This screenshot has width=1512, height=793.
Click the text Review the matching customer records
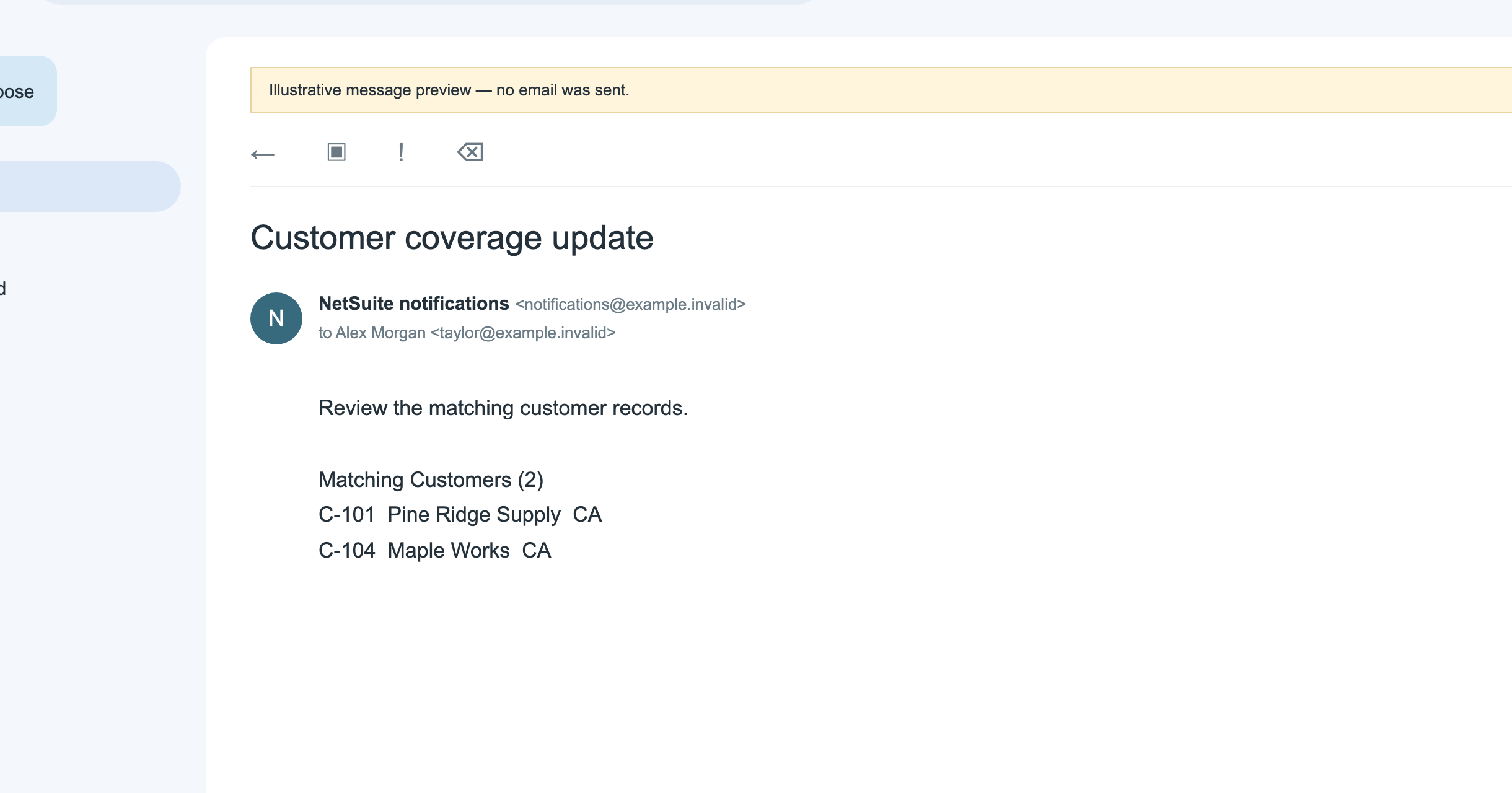pyautogui.click(x=503, y=408)
